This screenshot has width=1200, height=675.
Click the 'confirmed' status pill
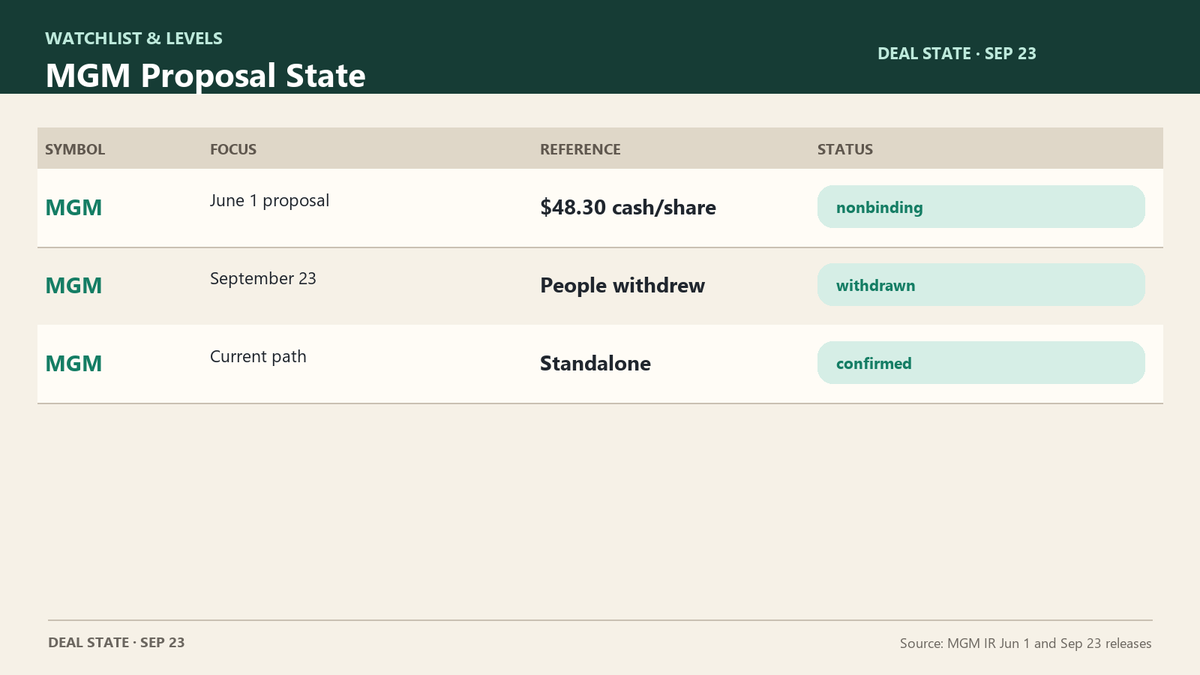pos(981,363)
